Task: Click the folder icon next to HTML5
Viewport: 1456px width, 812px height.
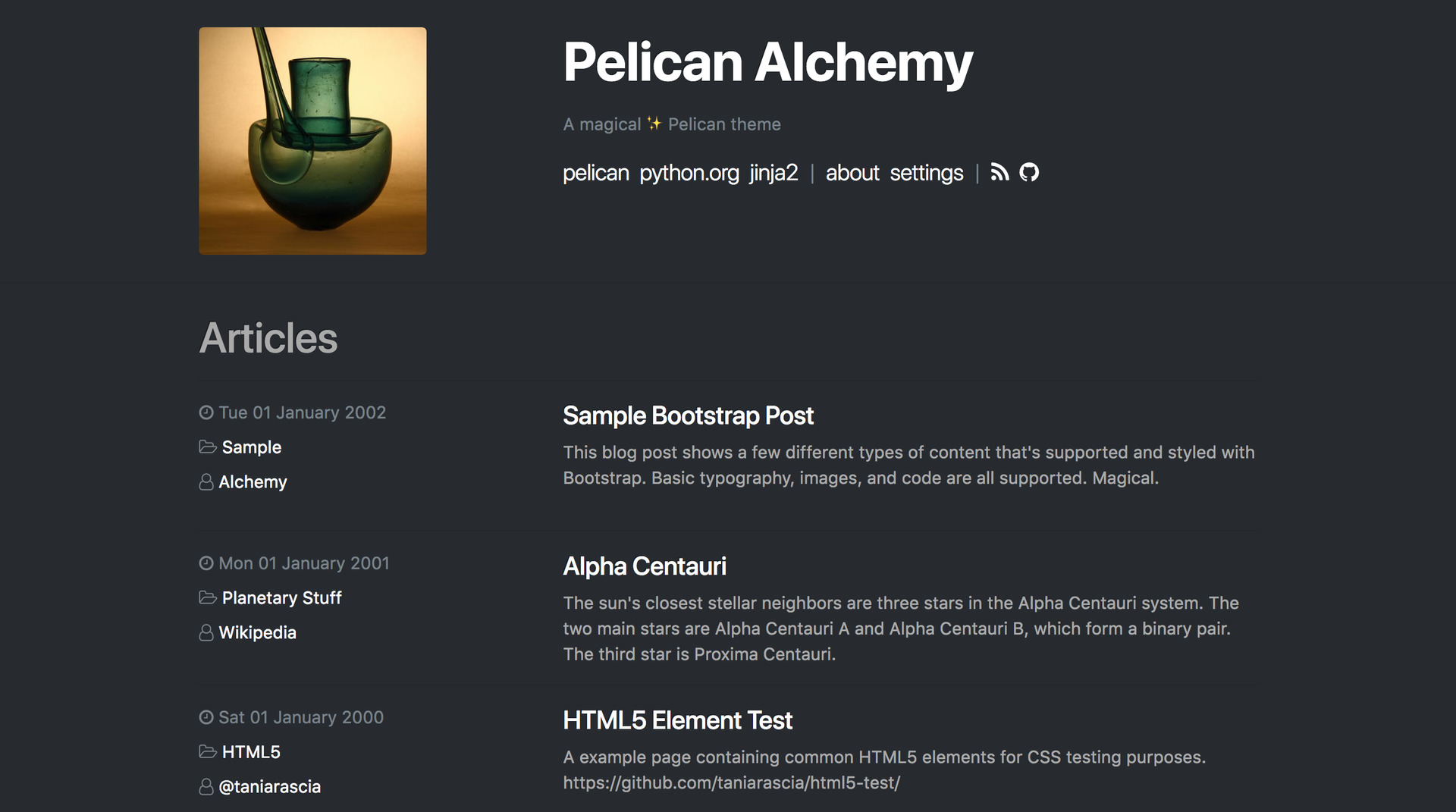Action: pos(208,751)
